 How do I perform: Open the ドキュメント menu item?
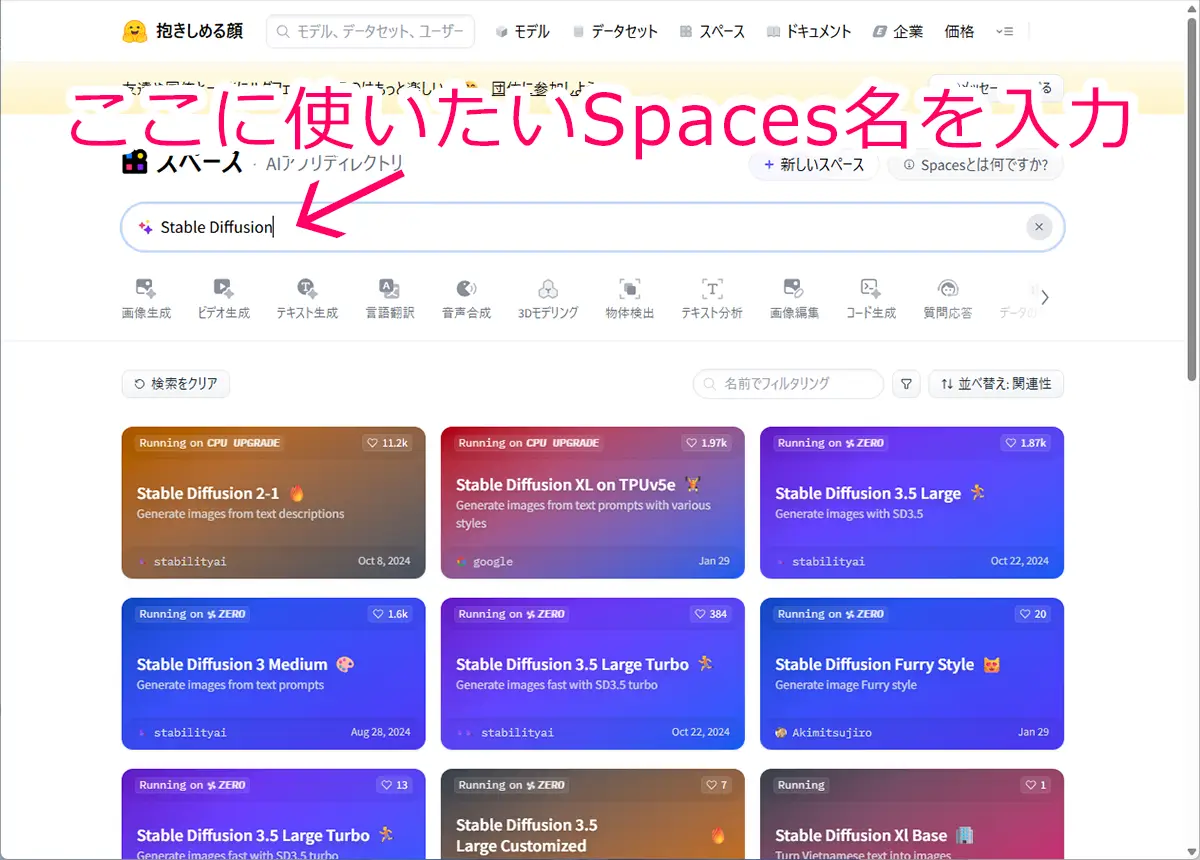coord(809,32)
